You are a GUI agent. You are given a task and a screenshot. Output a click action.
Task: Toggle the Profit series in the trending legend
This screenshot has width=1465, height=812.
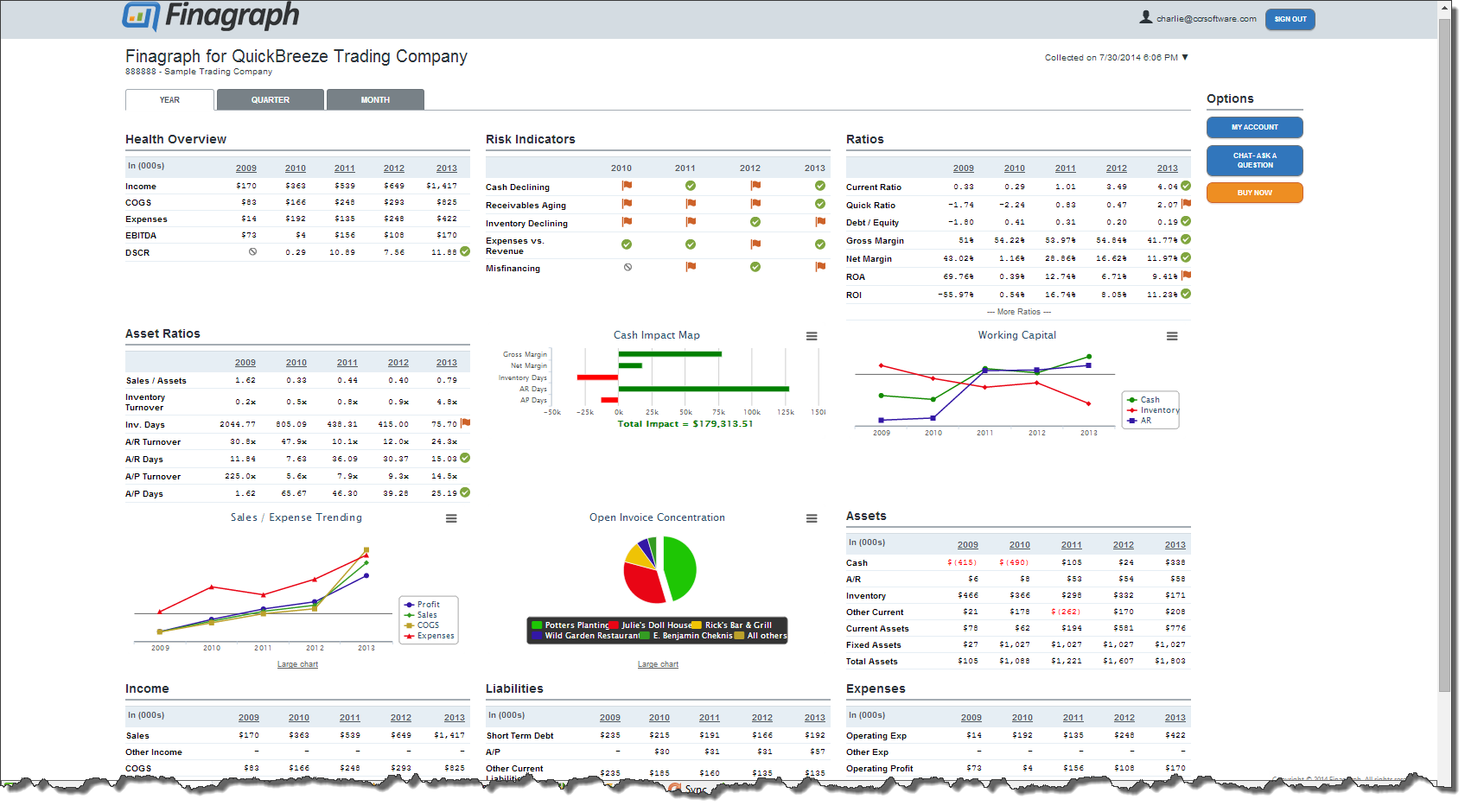[422, 605]
